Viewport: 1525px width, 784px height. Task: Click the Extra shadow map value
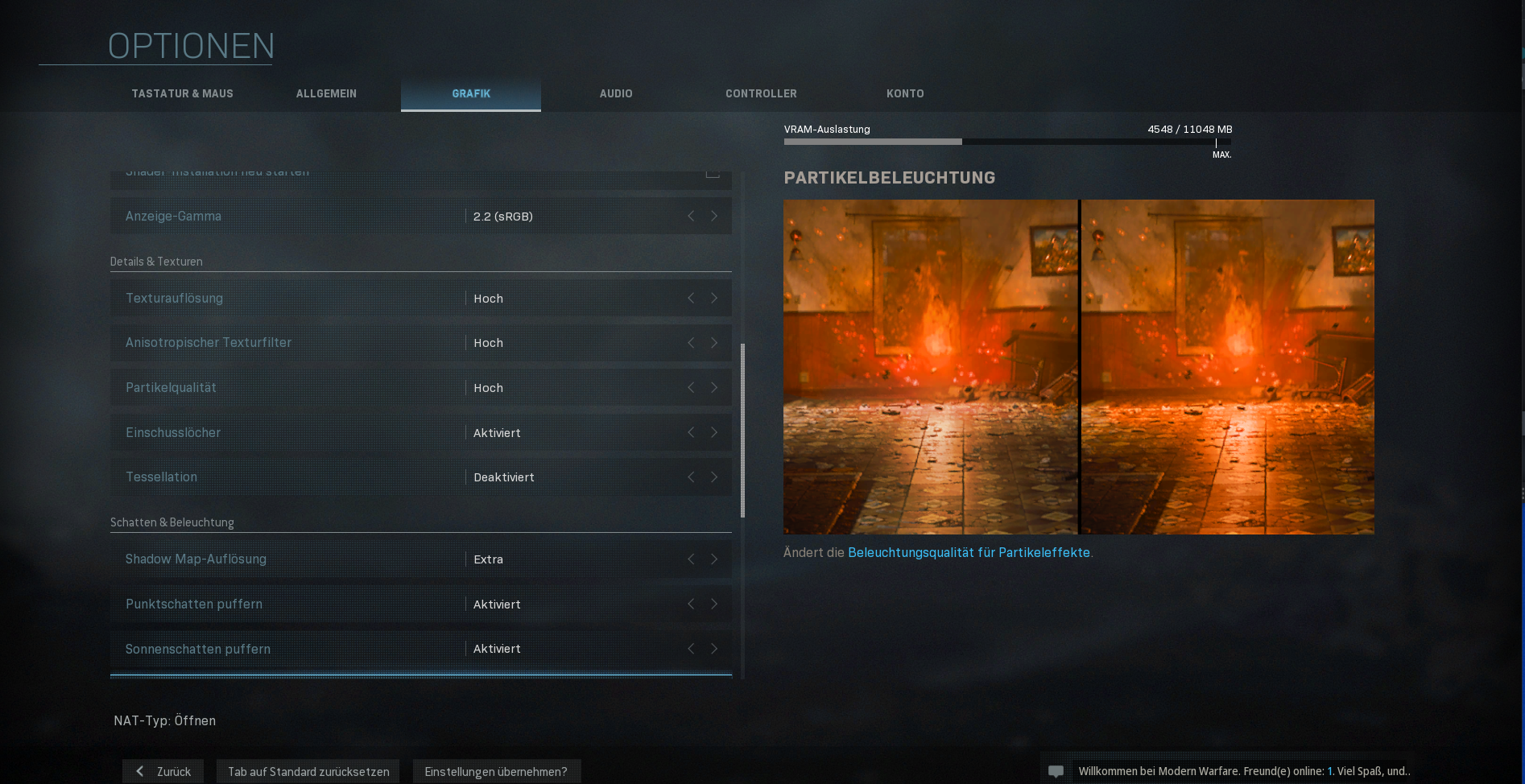tap(488, 559)
